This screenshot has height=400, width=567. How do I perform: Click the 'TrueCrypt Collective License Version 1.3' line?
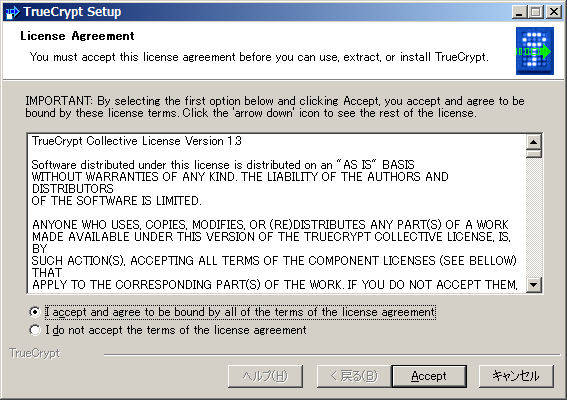(x=137, y=141)
